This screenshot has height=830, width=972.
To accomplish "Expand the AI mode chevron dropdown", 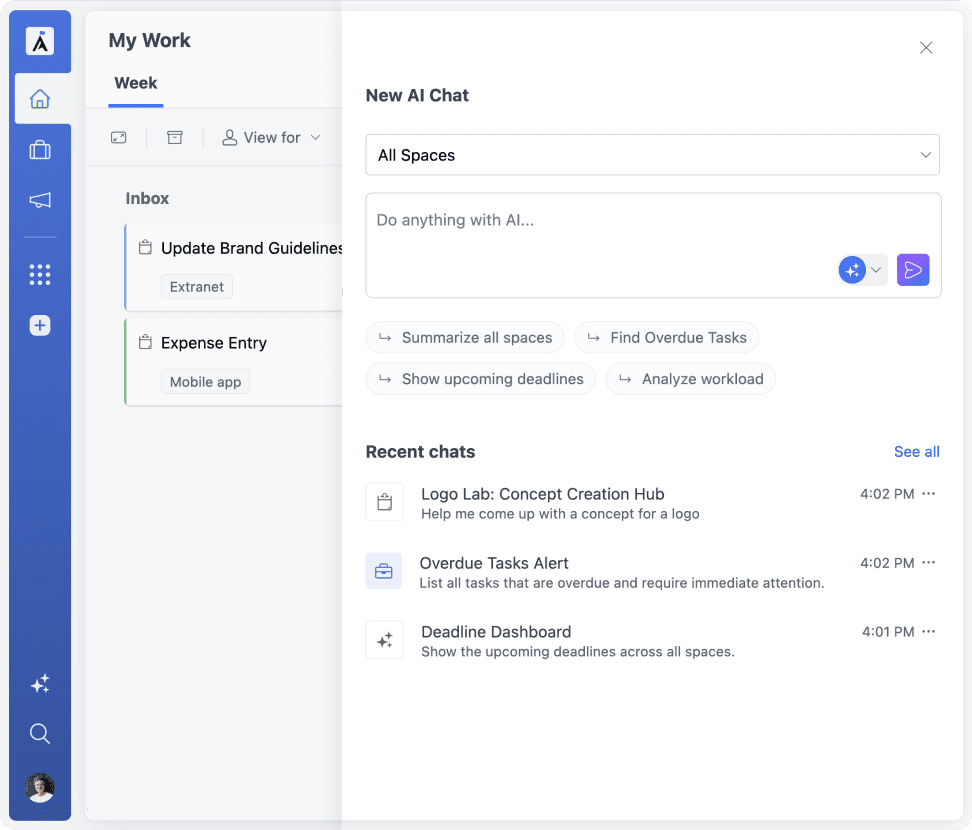I will click(x=876, y=270).
